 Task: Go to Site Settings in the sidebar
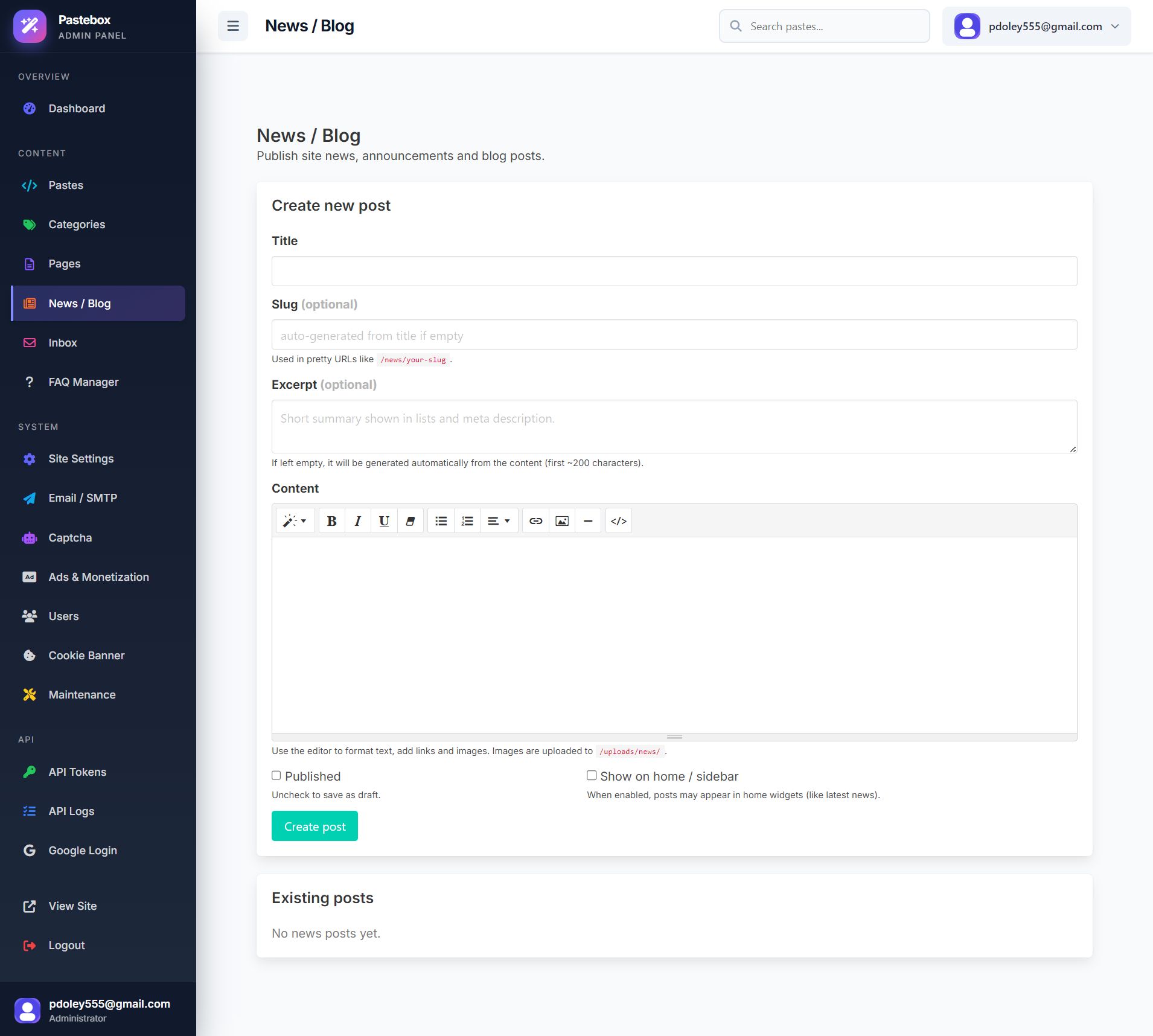(x=81, y=459)
